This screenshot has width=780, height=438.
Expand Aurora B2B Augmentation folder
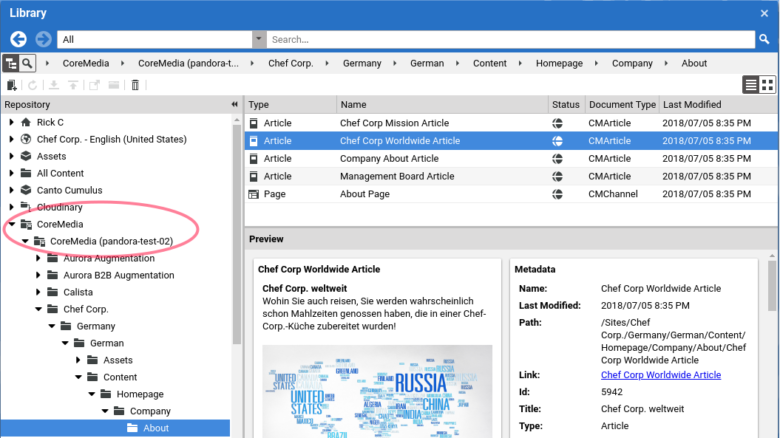pyautogui.click(x=38, y=275)
